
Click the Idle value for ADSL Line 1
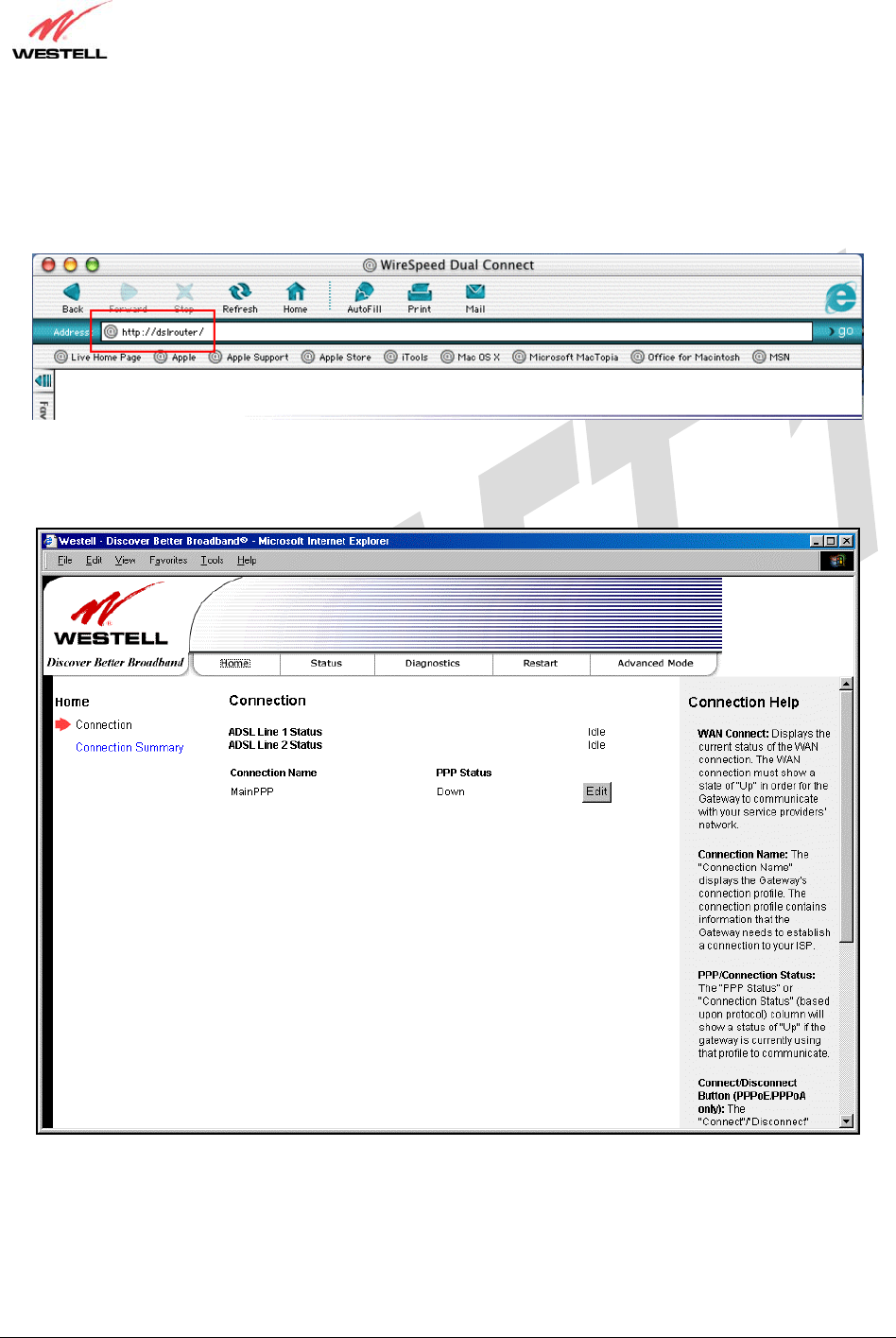tap(596, 732)
